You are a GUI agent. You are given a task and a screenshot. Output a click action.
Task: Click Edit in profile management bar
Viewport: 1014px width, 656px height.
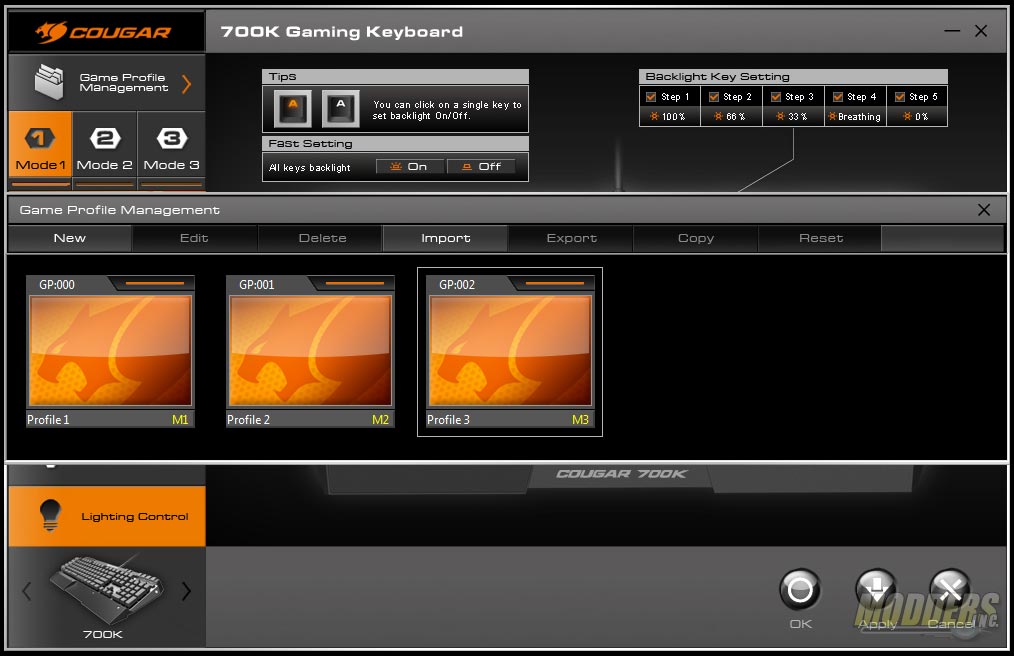(x=194, y=238)
